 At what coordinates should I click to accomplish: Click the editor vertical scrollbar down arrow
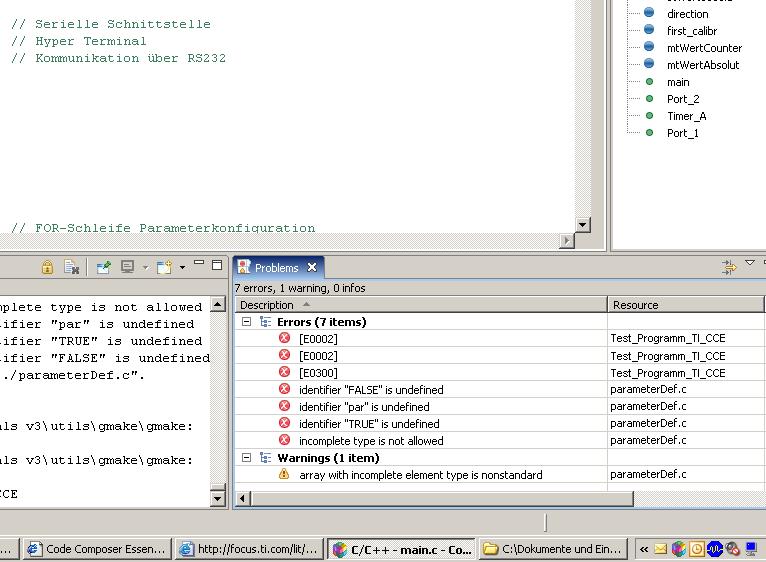tap(582, 225)
